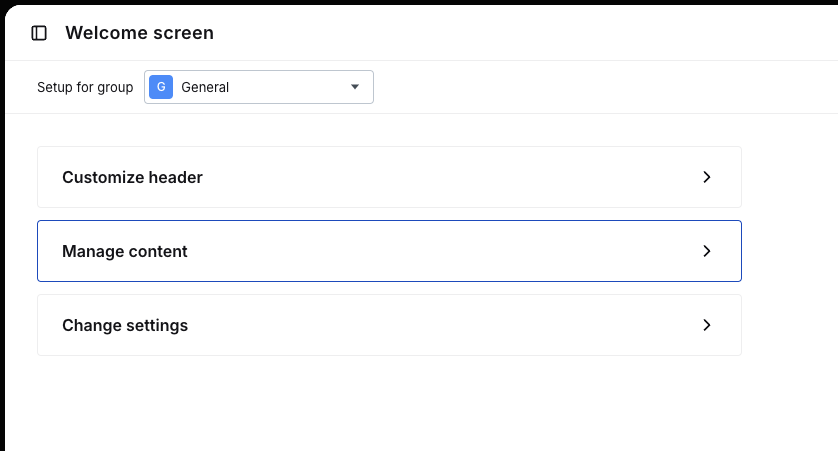Open the Setup for group combo box
Screen dimensions: 838x451
[x=259, y=87]
